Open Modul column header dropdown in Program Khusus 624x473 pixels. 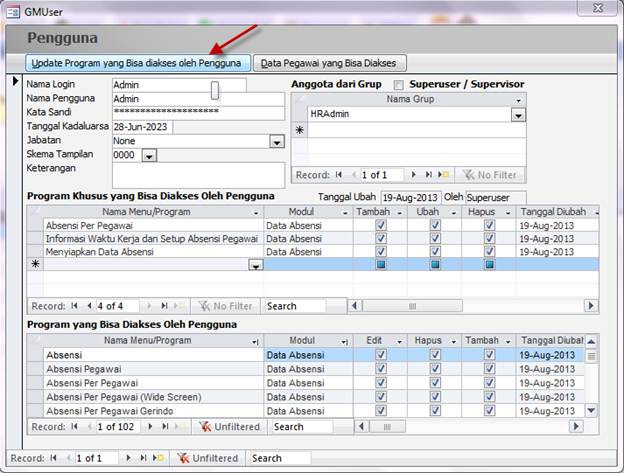click(345, 213)
